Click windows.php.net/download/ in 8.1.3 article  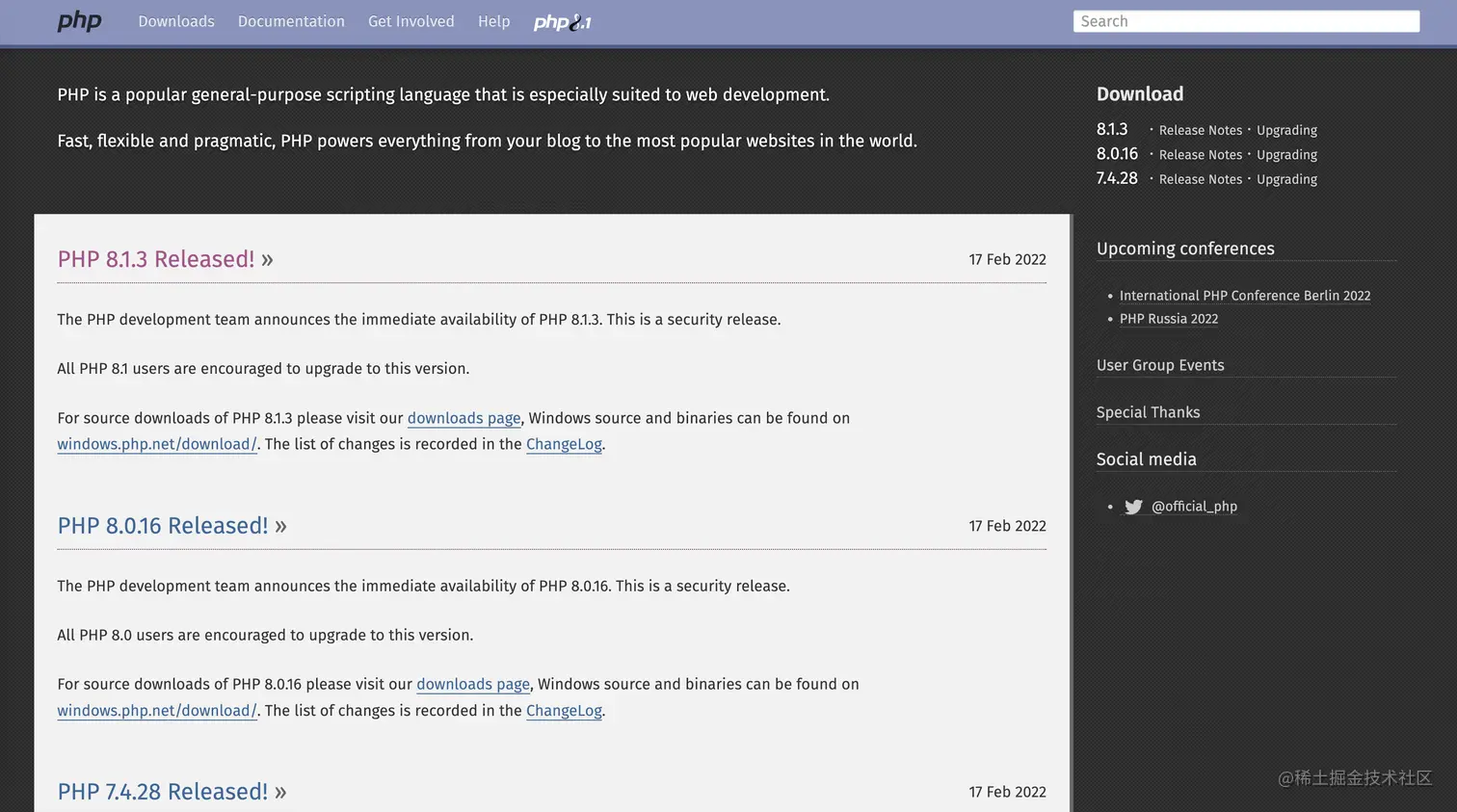point(157,444)
